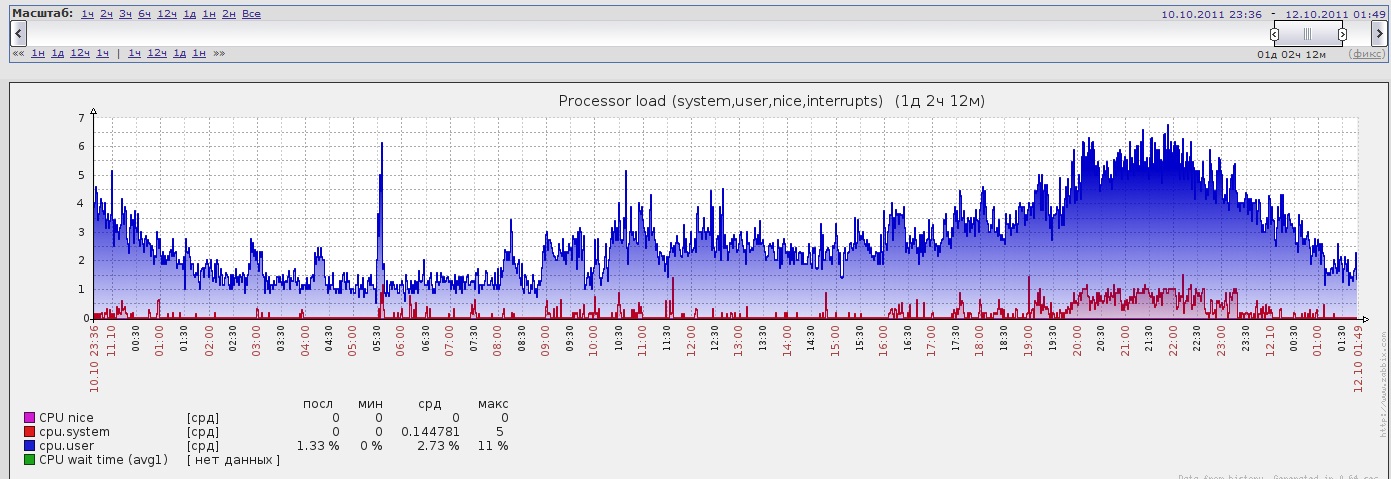The image size is (1391, 479).
Task: Click the 01д 02ч 12м period label
Action: coord(1292,54)
